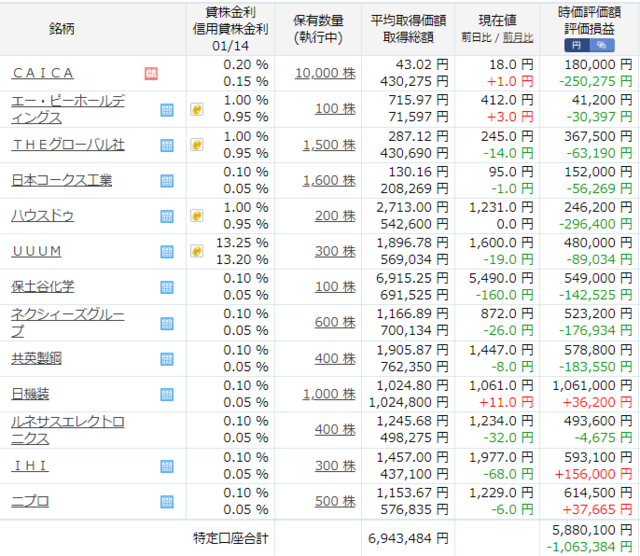Open the calendar icon for THEグローバル社
640x556 pixels.
click(167, 145)
